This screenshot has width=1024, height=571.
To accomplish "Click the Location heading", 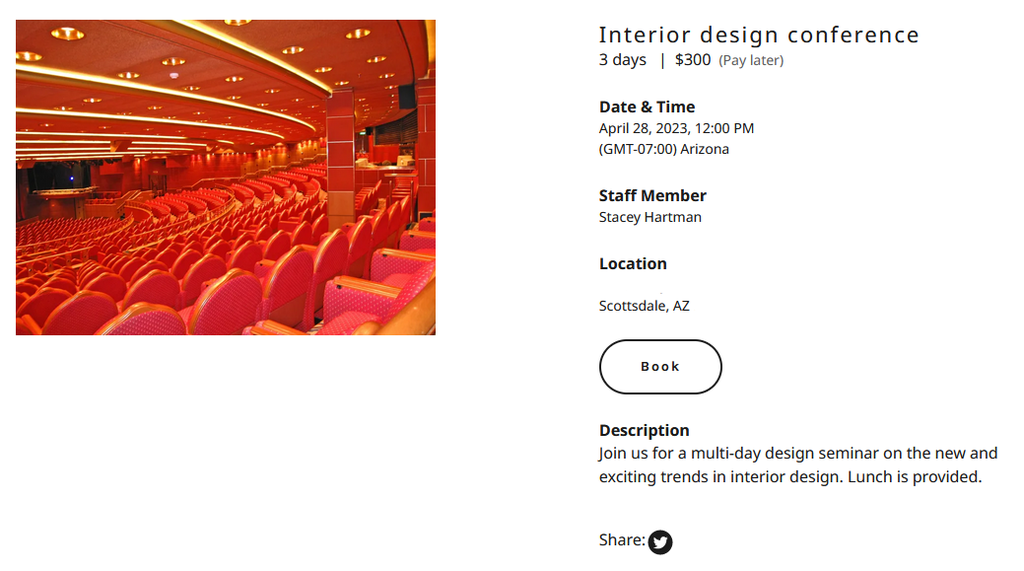I will click(x=632, y=264).
